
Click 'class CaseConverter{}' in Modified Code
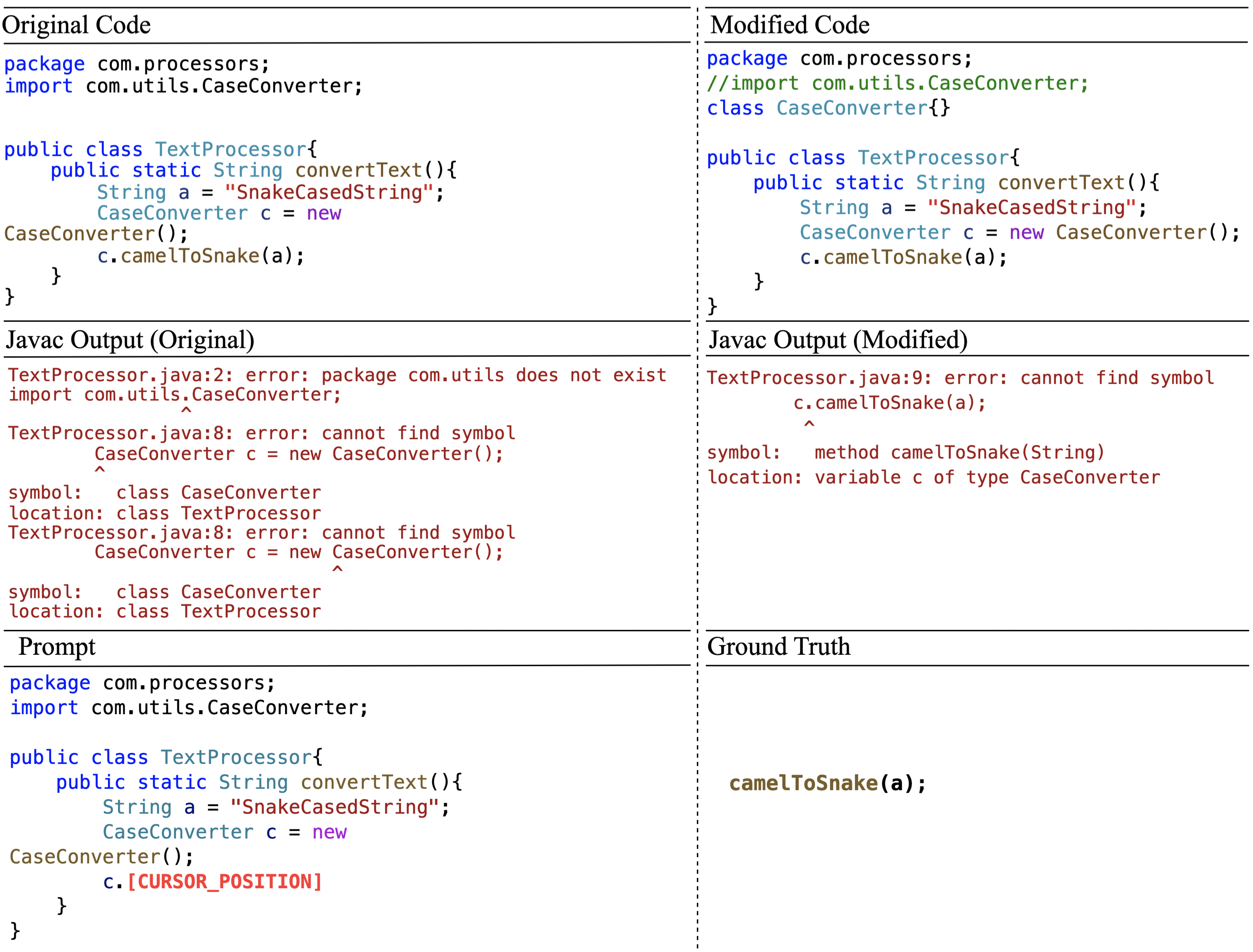828,108
